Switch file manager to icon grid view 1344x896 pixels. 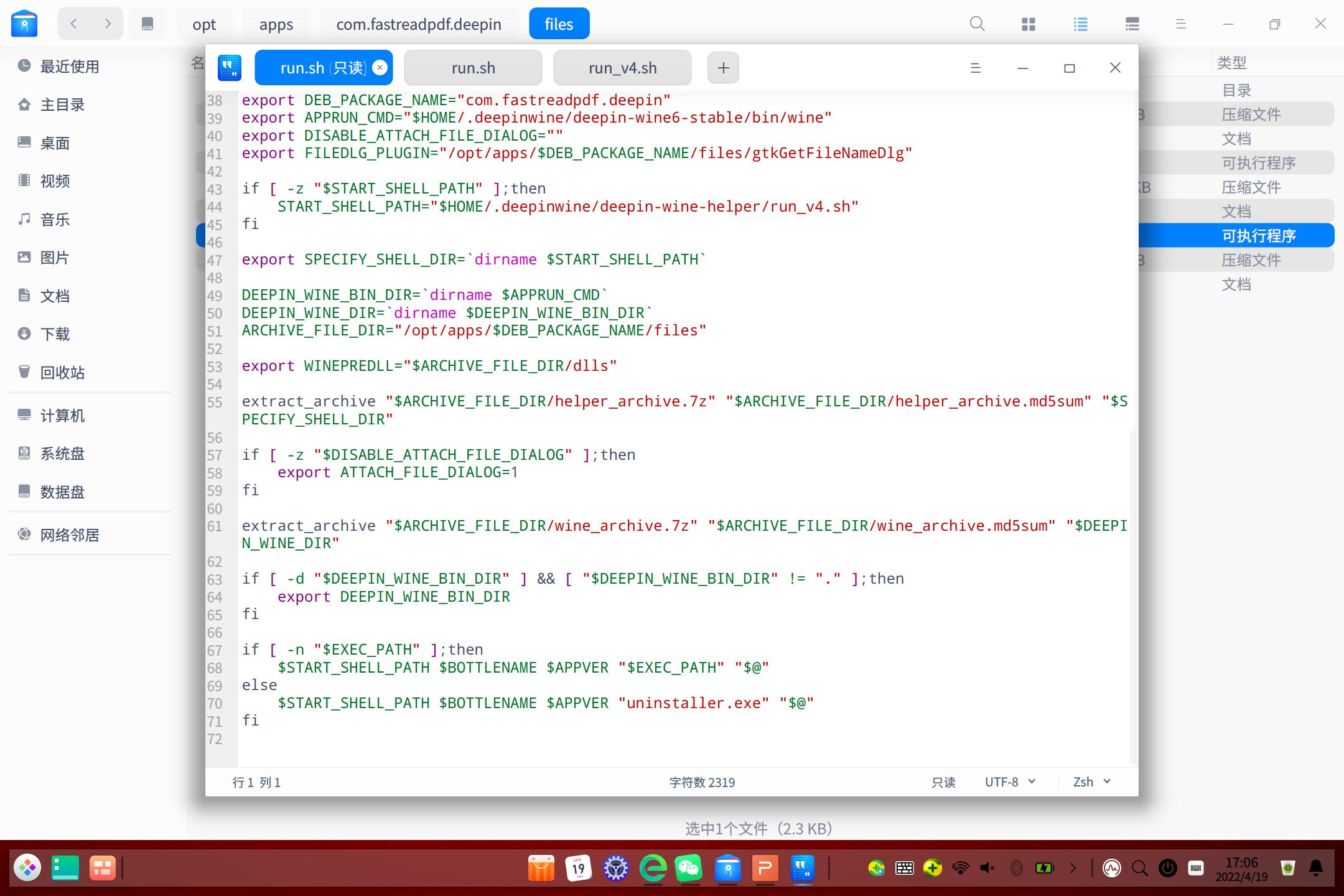point(1029,24)
